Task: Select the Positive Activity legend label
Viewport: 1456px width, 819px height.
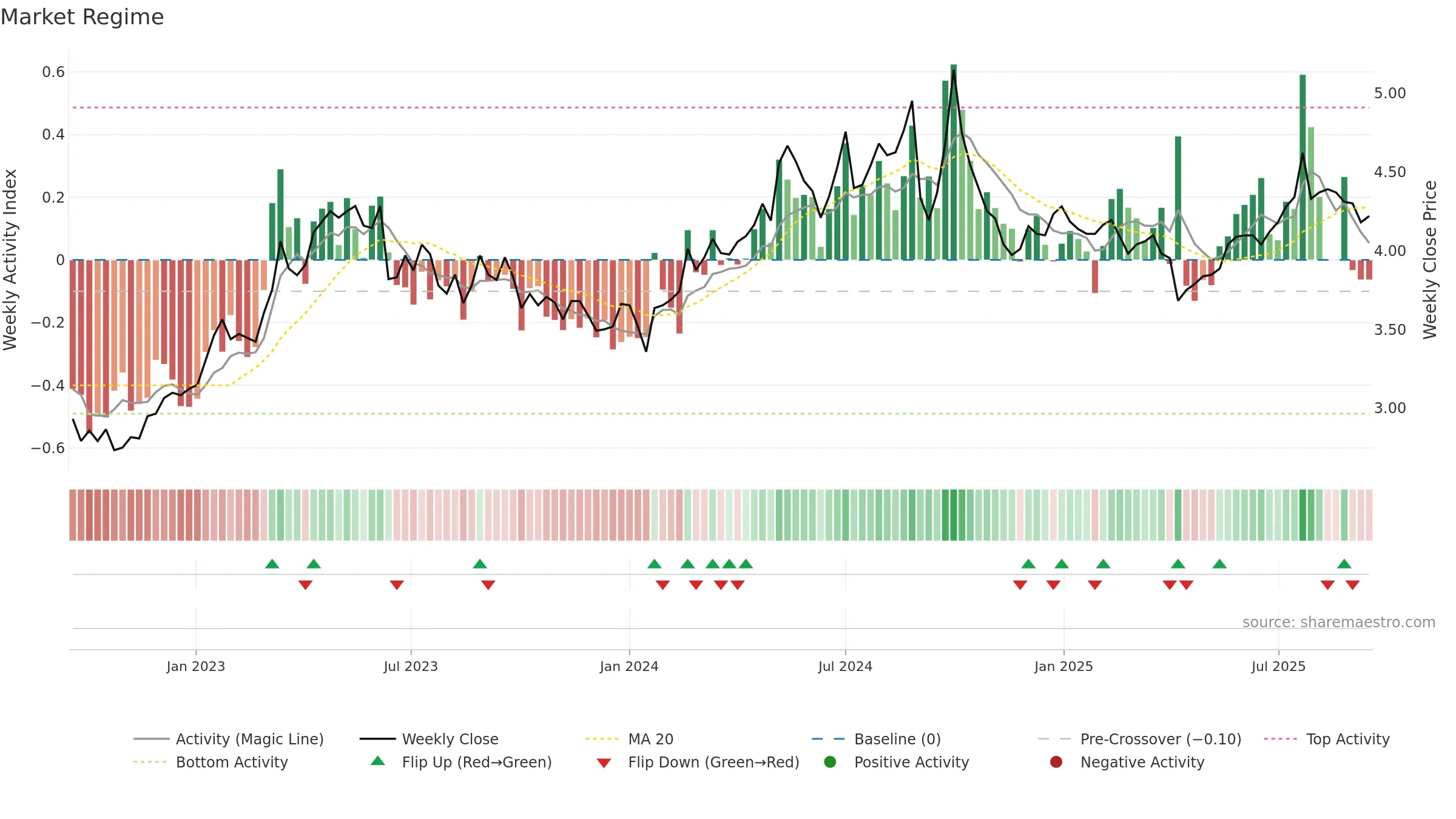Action: pyautogui.click(x=911, y=762)
